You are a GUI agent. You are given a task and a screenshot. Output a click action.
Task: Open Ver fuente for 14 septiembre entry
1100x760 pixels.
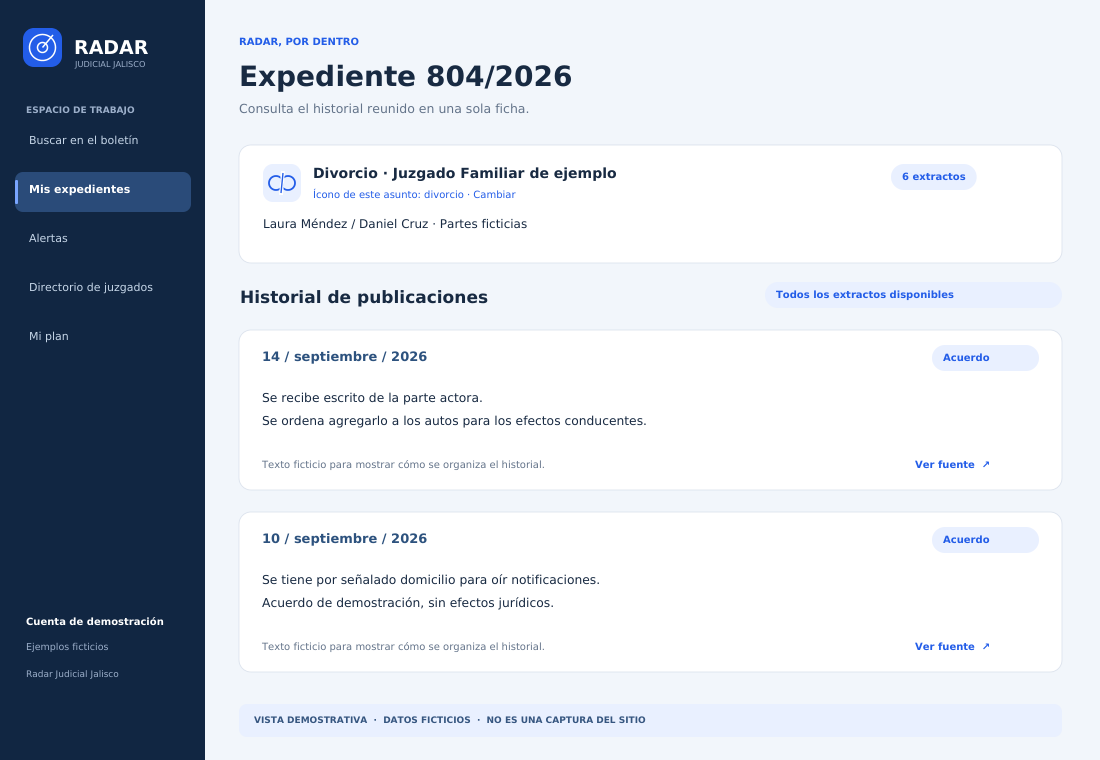point(952,465)
